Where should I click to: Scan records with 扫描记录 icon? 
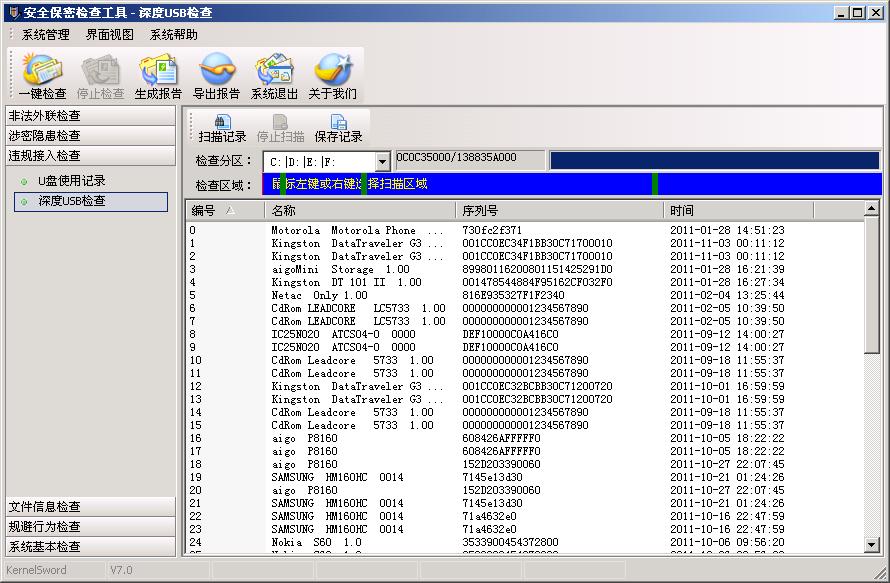[222, 128]
